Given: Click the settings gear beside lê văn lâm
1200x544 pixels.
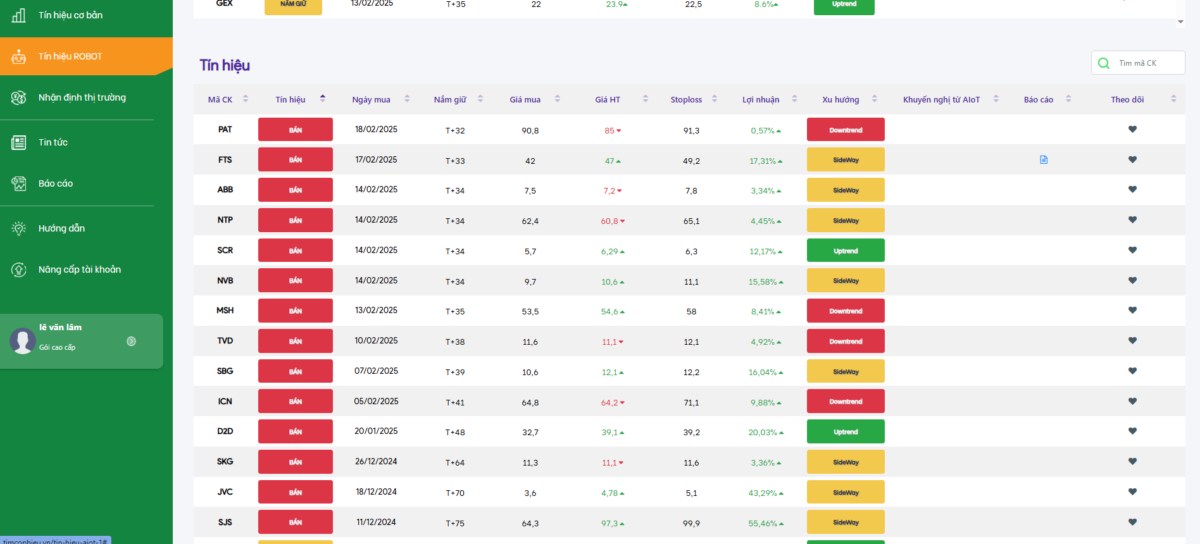Looking at the screenshot, I should 131,341.
